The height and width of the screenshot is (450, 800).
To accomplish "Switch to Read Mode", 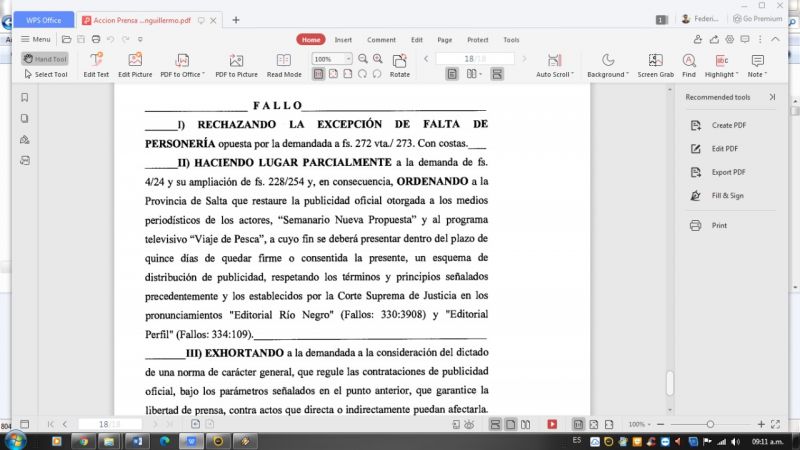I will click(x=284, y=65).
